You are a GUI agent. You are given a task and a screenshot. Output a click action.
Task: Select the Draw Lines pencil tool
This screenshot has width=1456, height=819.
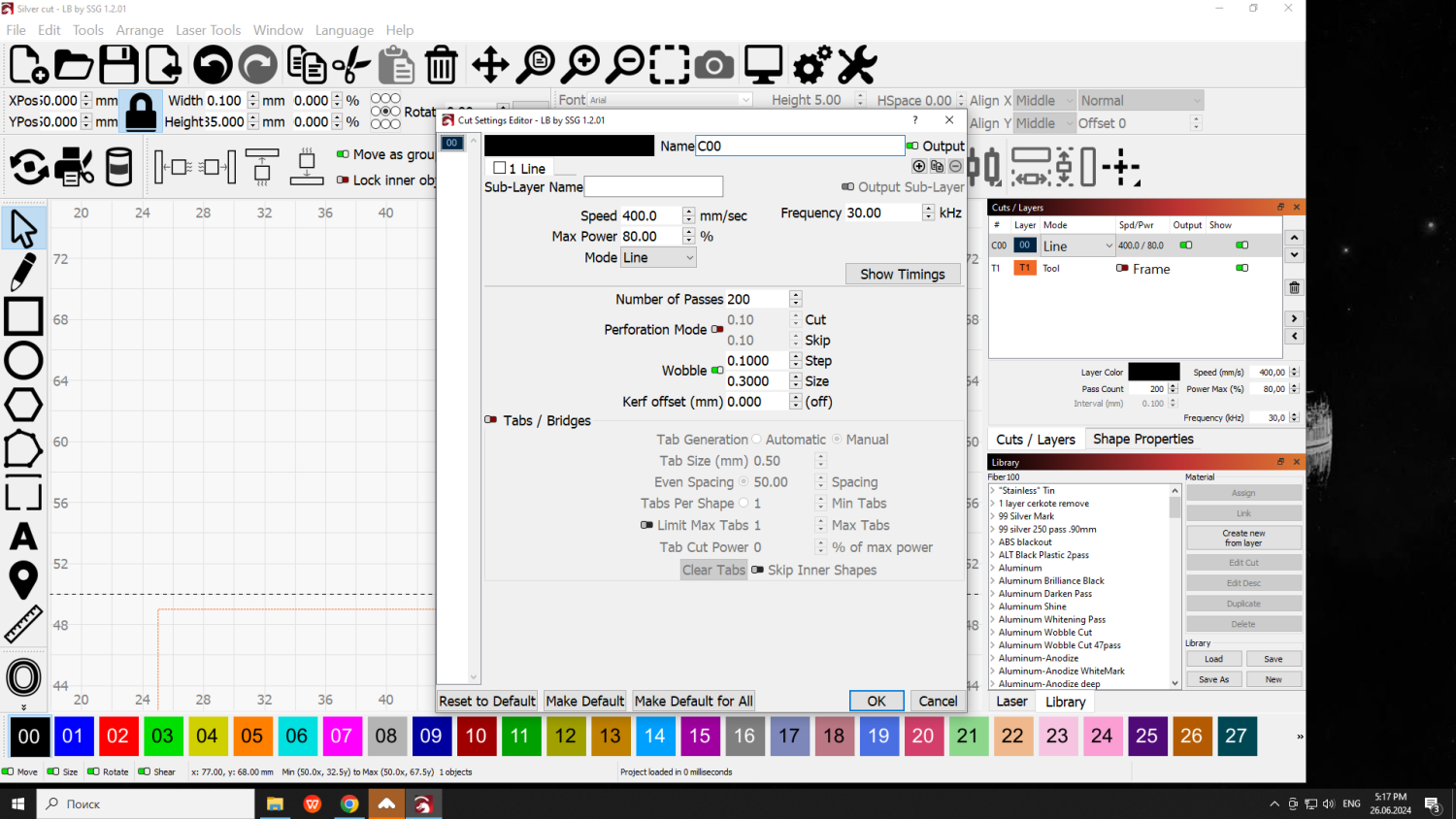point(23,272)
